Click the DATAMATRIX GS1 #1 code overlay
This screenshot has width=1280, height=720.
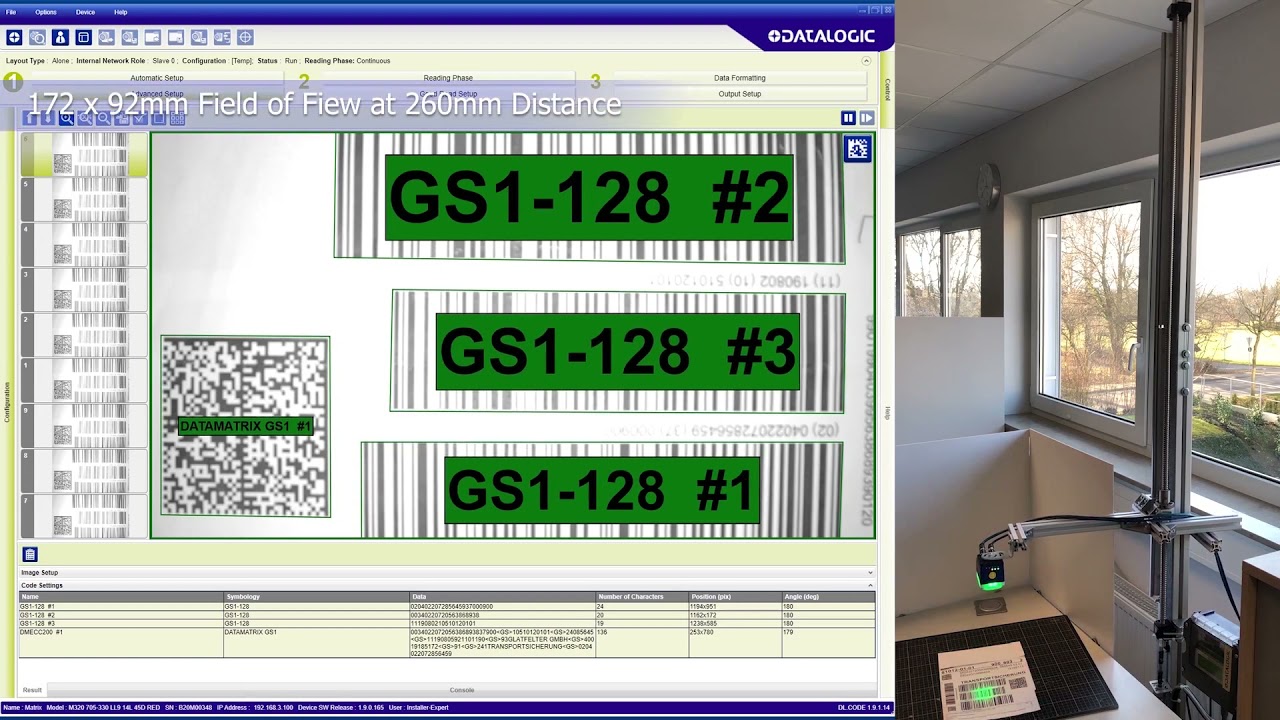(245, 426)
